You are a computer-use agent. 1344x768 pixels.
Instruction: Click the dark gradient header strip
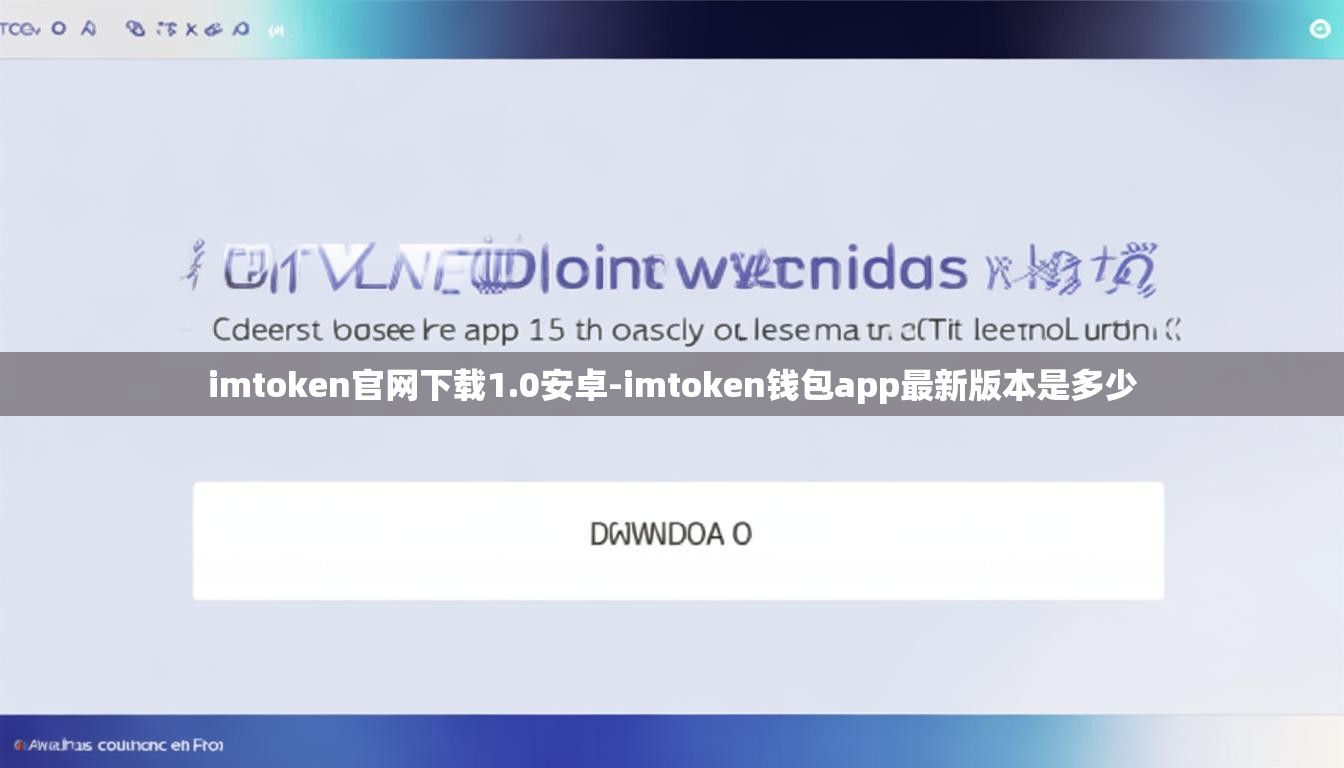click(x=672, y=29)
